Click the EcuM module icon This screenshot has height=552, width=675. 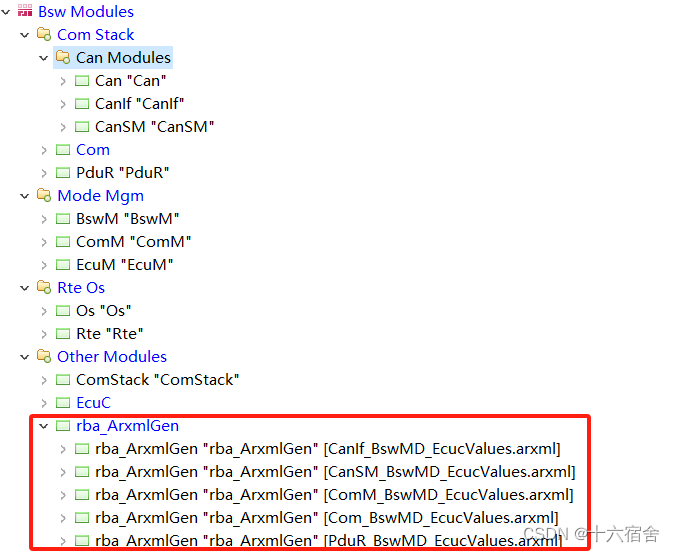click(63, 264)
